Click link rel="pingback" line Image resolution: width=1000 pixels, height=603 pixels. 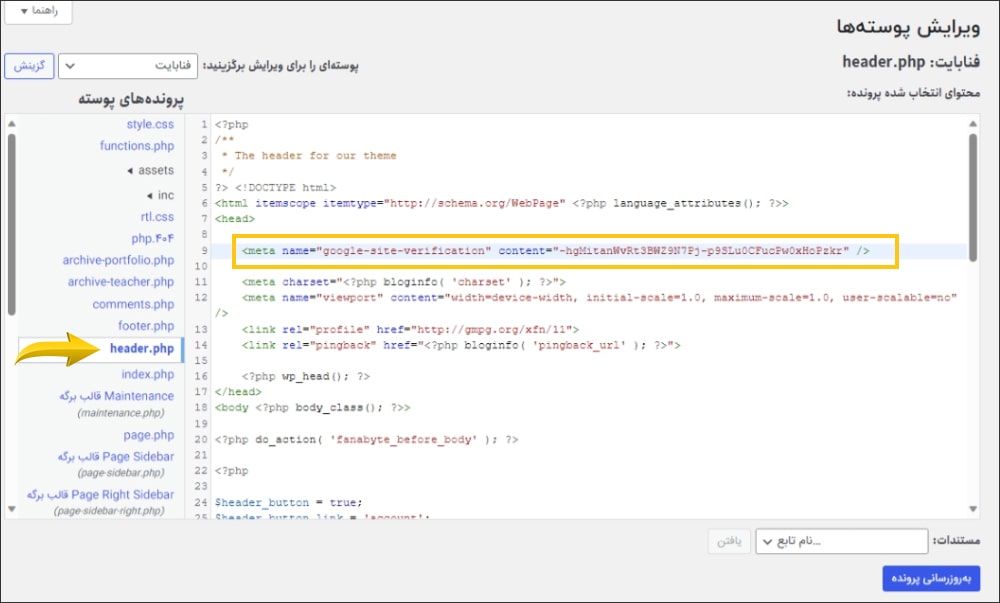click(461, 345)
